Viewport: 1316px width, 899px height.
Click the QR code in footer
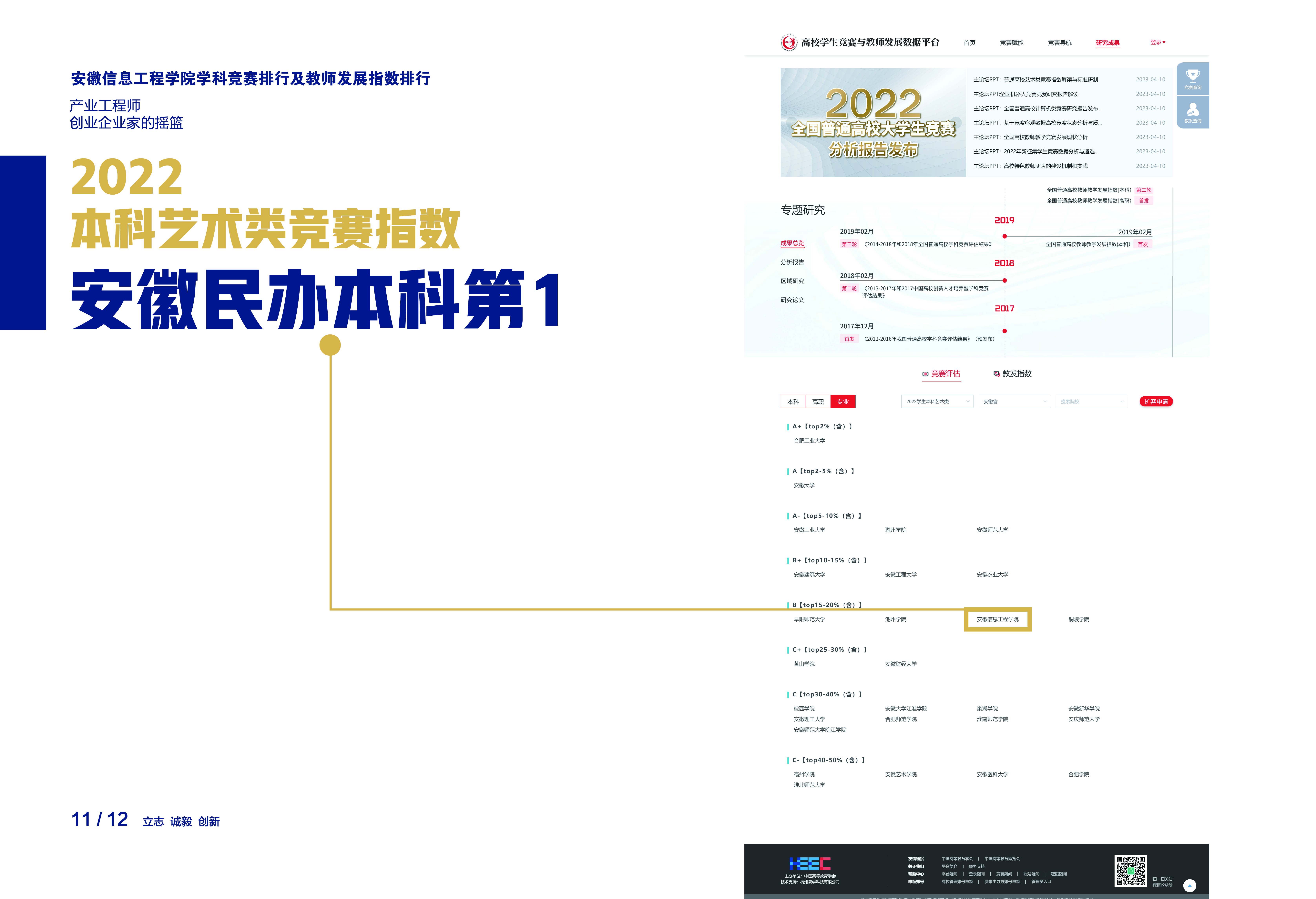tap(1131, 871)
